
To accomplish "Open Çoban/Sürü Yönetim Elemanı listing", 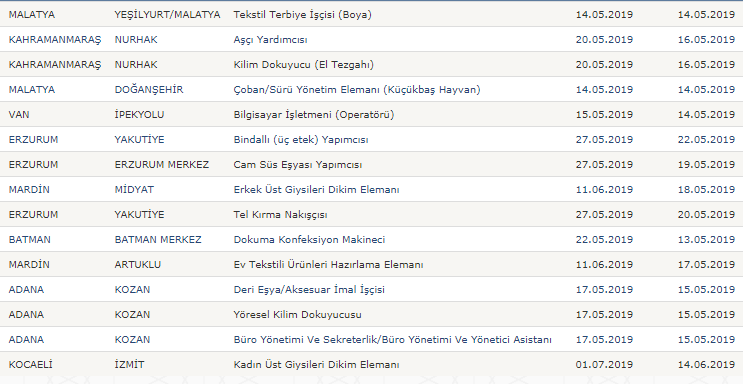I will click(357, 90).
